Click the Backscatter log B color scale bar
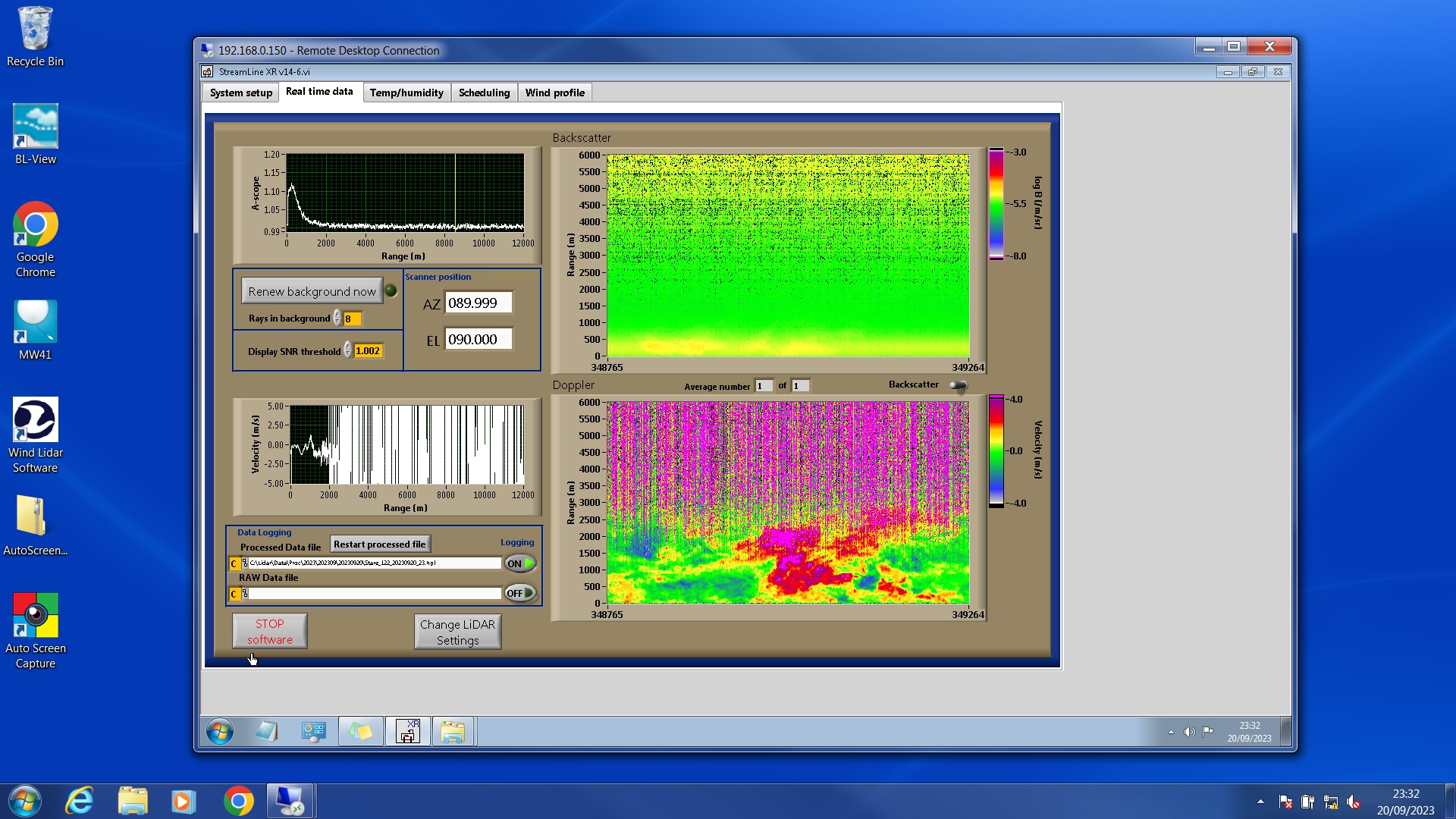The image size is (1456, 819). (x=996, y=204)
